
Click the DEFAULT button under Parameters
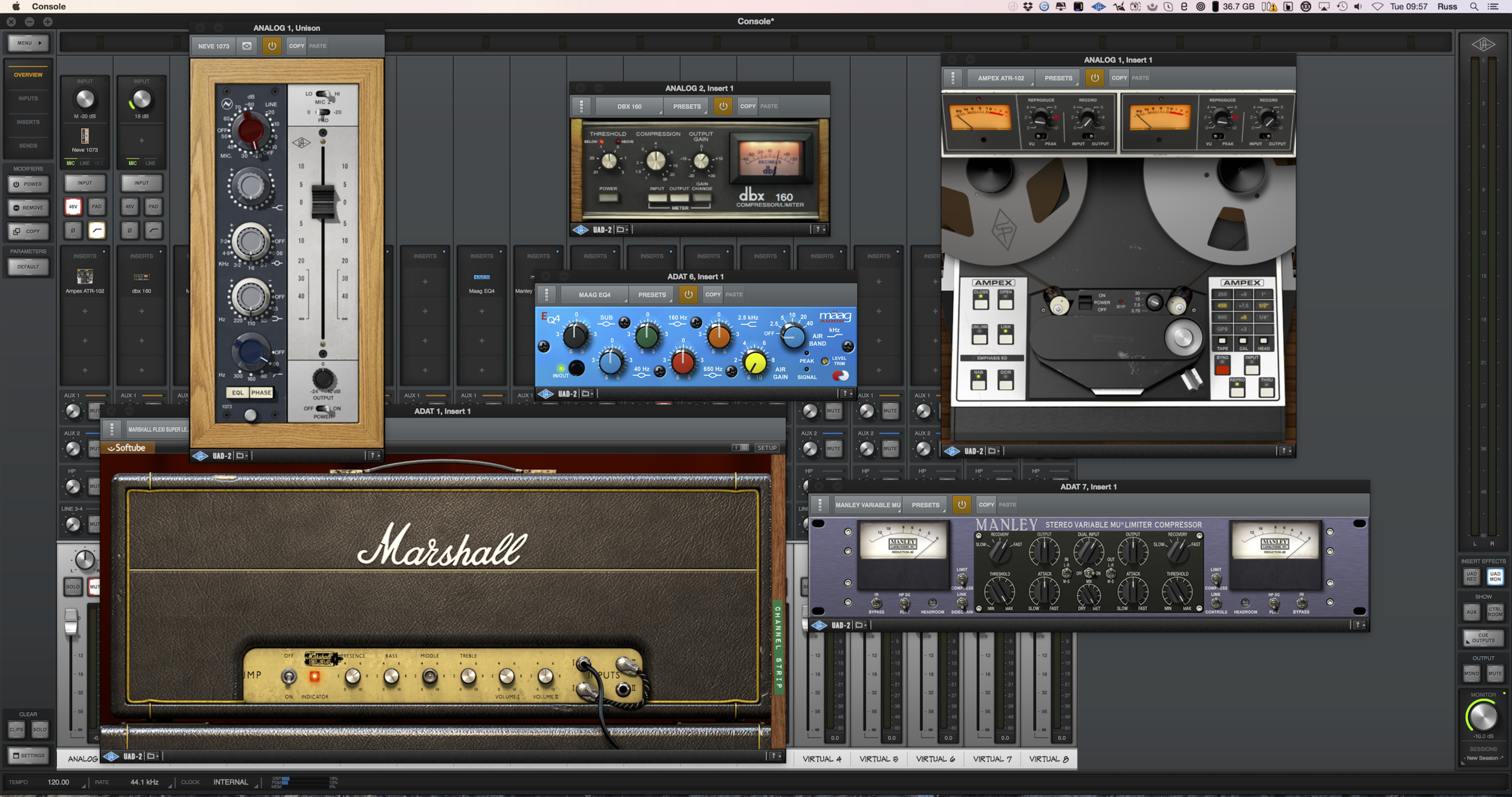pyautogui.click(x=28, y=267)
